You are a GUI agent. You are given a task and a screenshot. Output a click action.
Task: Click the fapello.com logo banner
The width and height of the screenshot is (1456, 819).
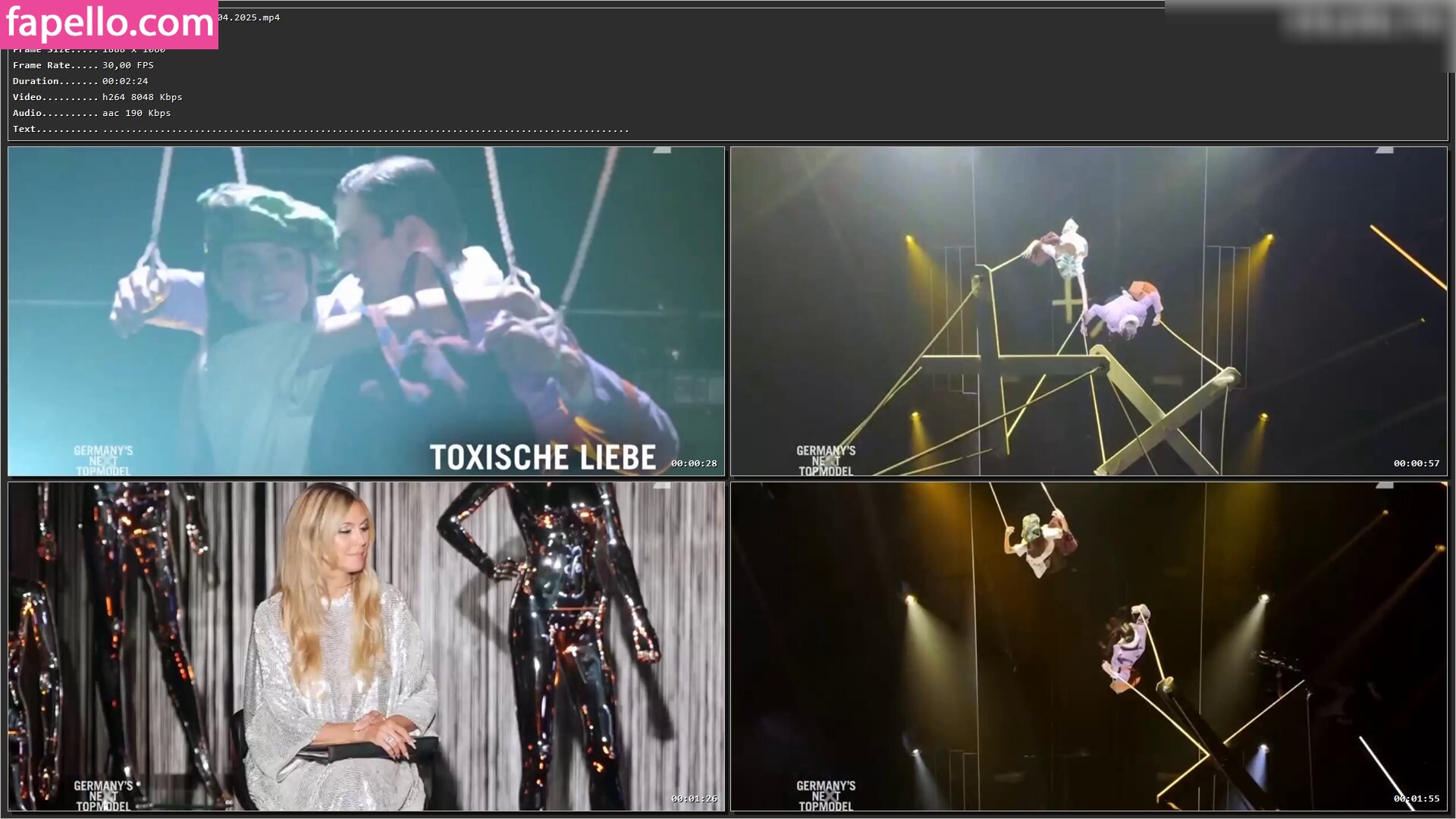click(109, 24)
